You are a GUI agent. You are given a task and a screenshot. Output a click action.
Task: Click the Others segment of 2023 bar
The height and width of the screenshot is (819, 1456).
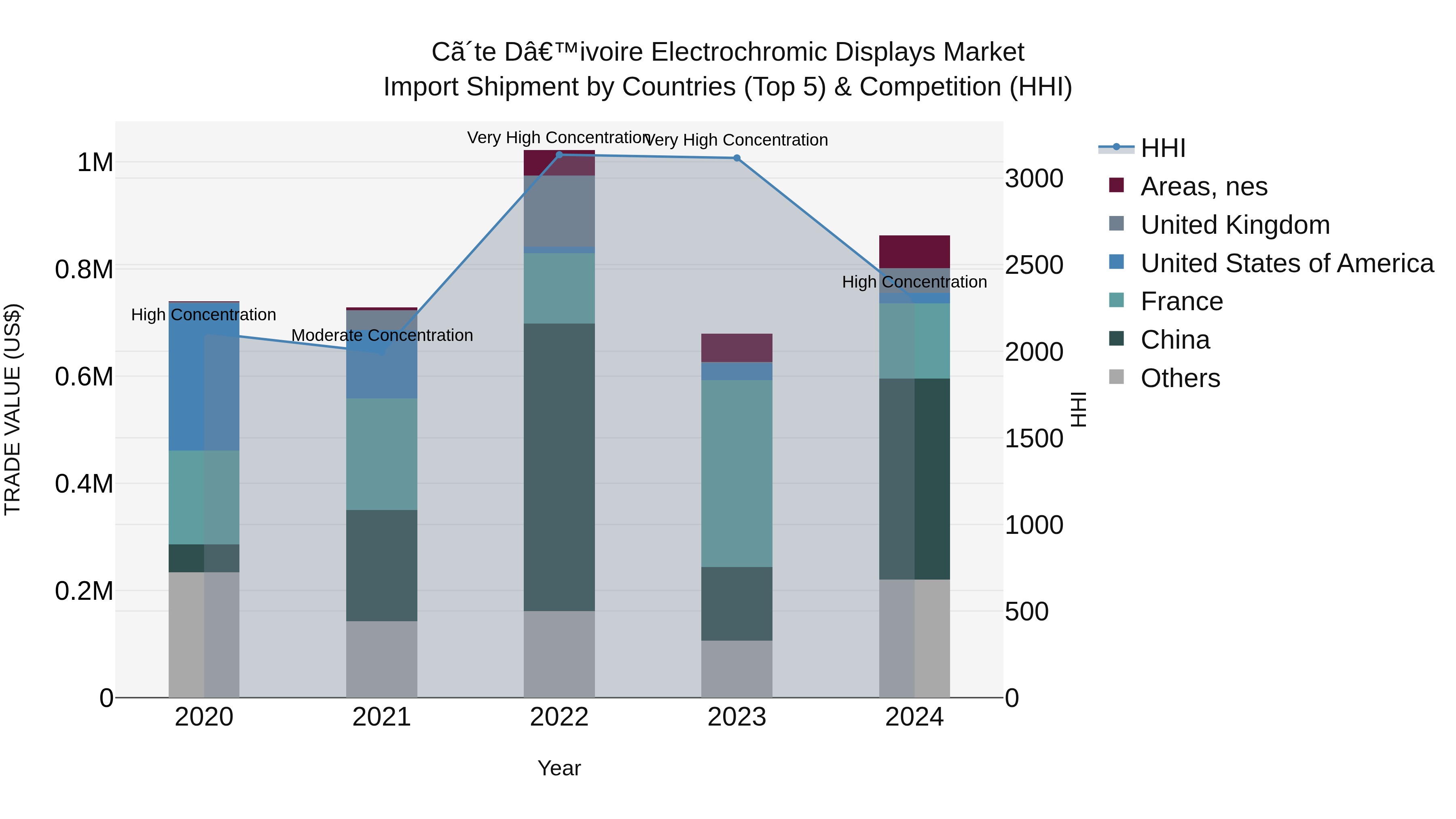click(737, 669)
